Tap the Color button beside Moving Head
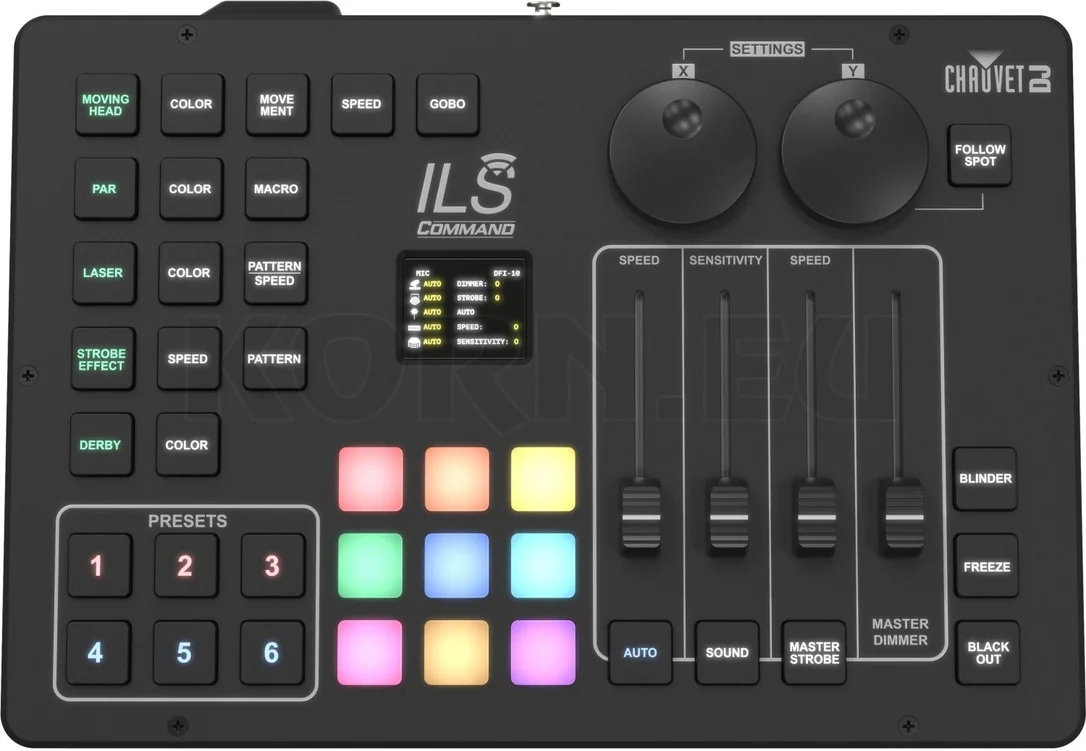Viewport: 1086px width, 751px height. [x=191, y=104]
